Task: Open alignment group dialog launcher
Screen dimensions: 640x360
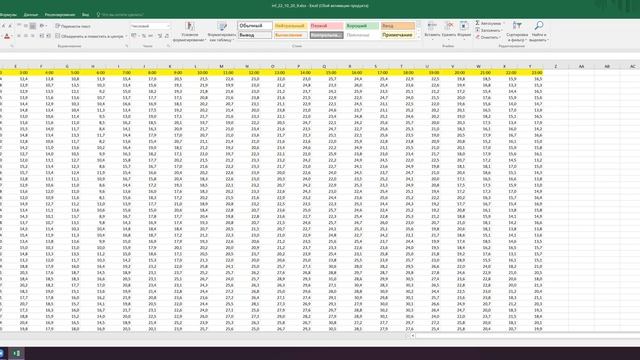Action: pyautogui.click(x=127, y=46)
